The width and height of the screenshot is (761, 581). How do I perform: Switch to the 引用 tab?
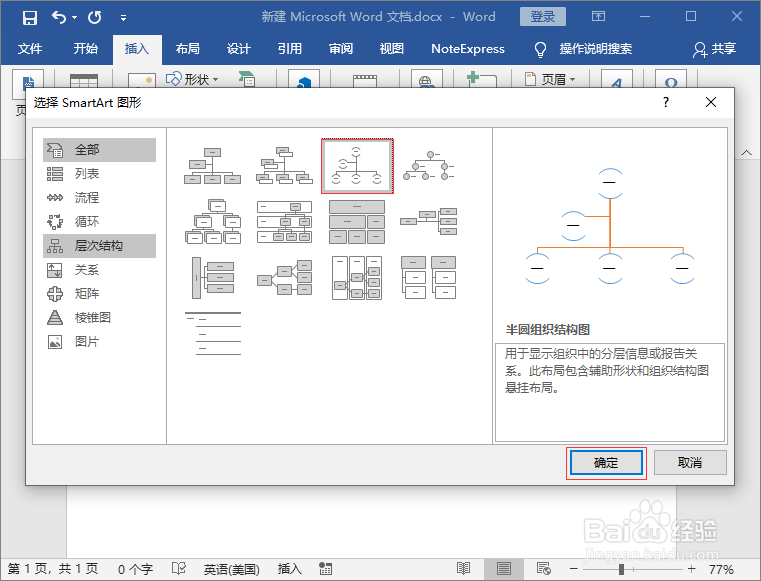coord(289,49)
